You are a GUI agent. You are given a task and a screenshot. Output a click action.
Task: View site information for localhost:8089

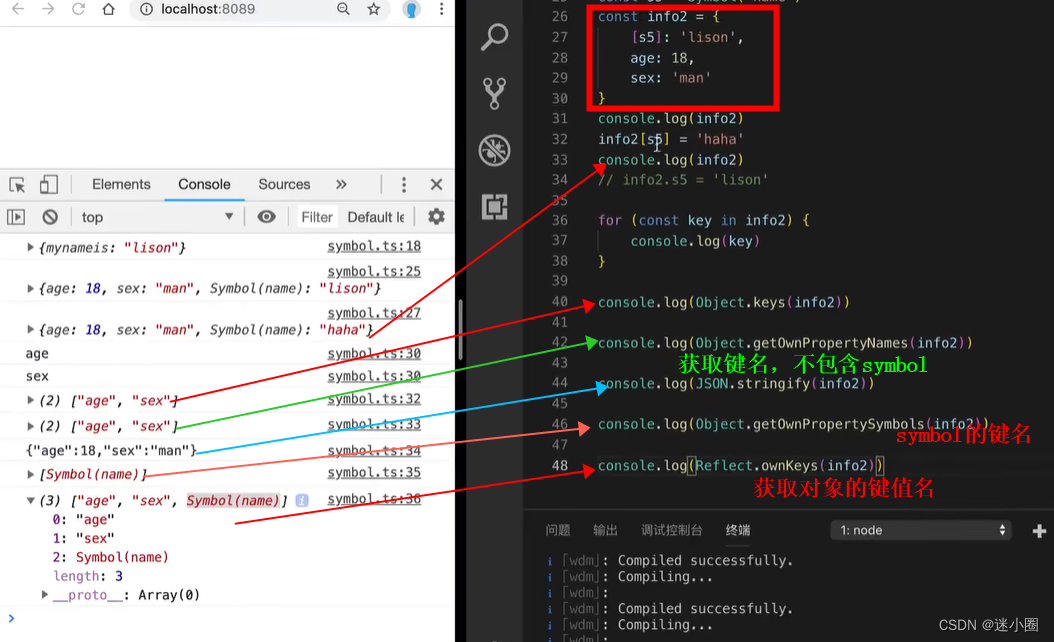pos(146,9)
